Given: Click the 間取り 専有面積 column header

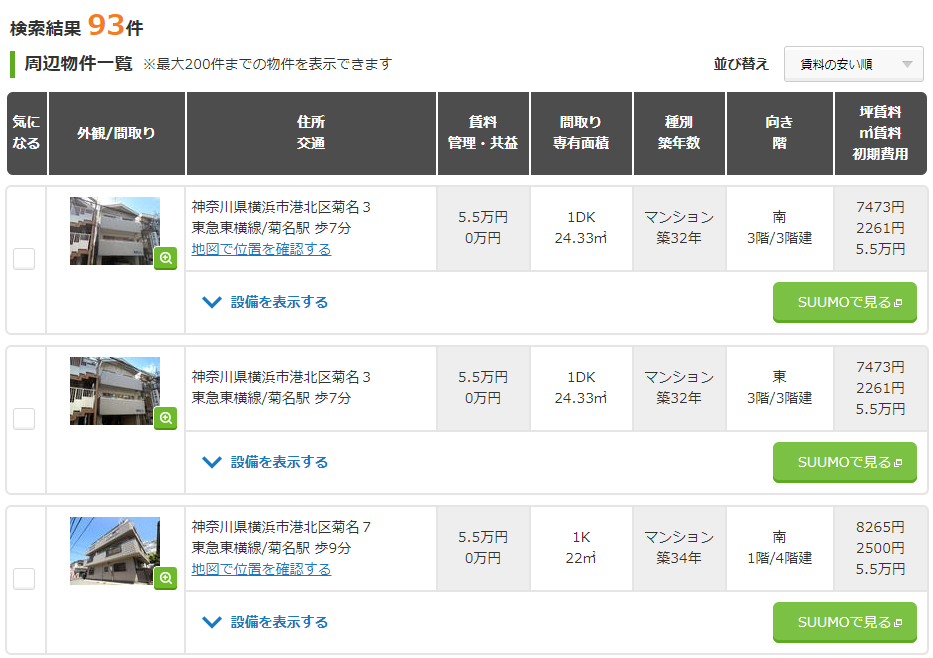Looking at the screenshot, I should [x=581, y=132].
